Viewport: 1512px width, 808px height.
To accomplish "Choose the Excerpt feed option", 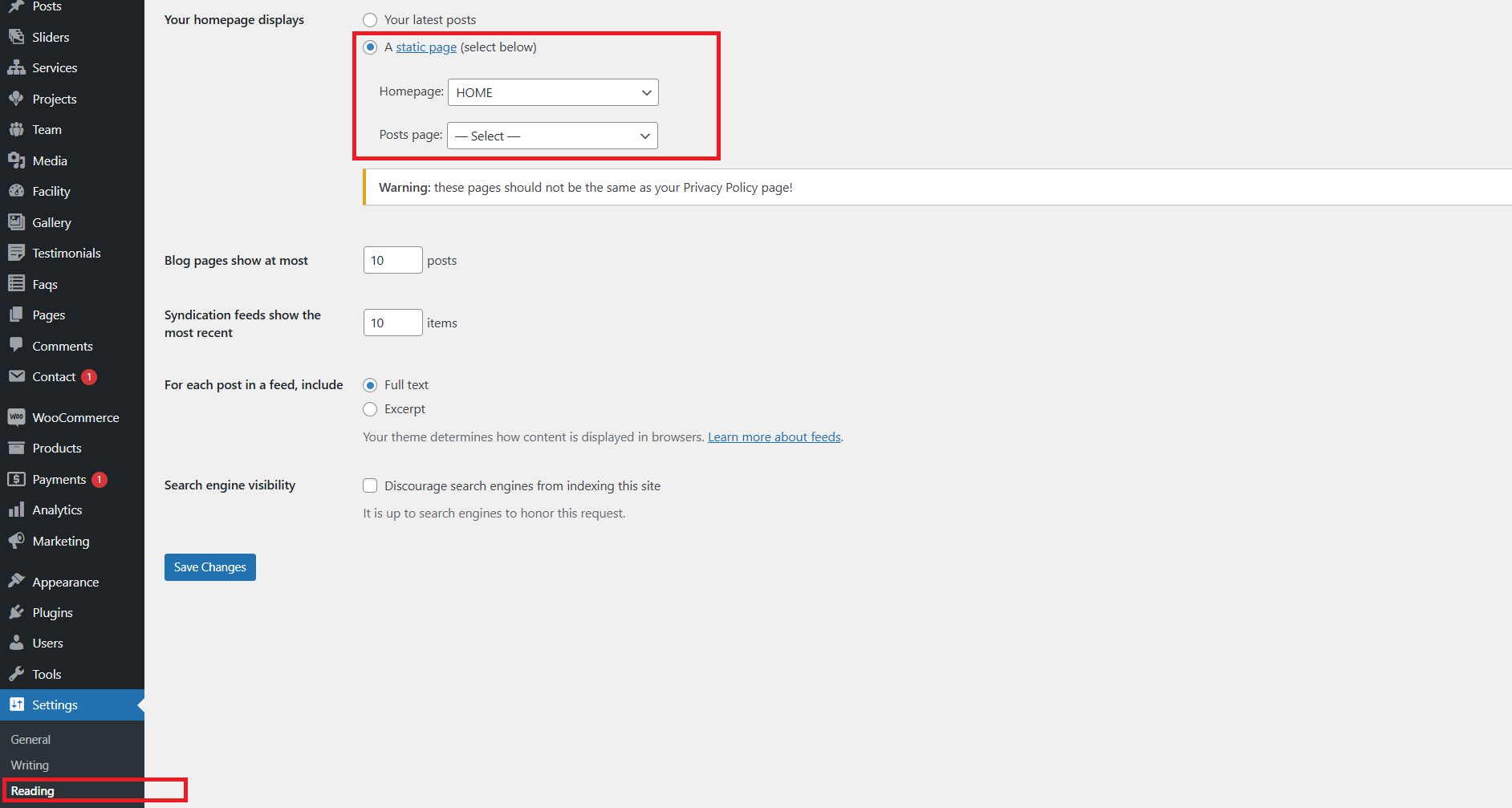I will tap(370, 409).
